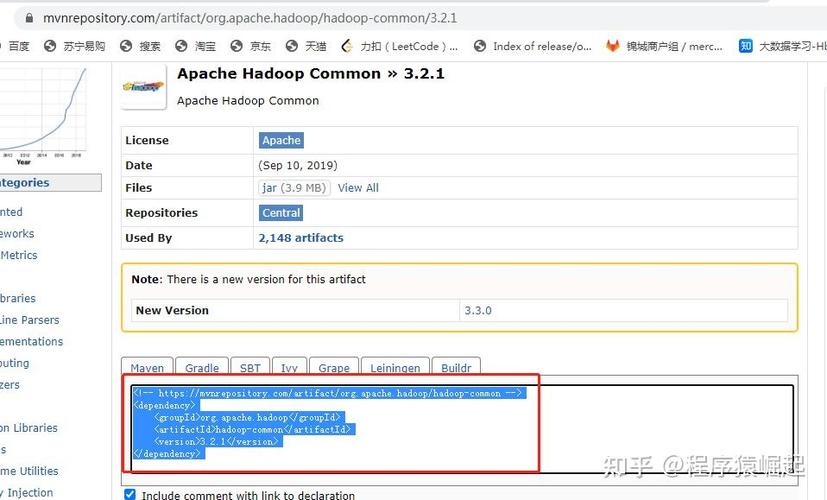Switch to the Maven tab
The width and height of the screenshot is (827, 500).
tap(147, 367)
